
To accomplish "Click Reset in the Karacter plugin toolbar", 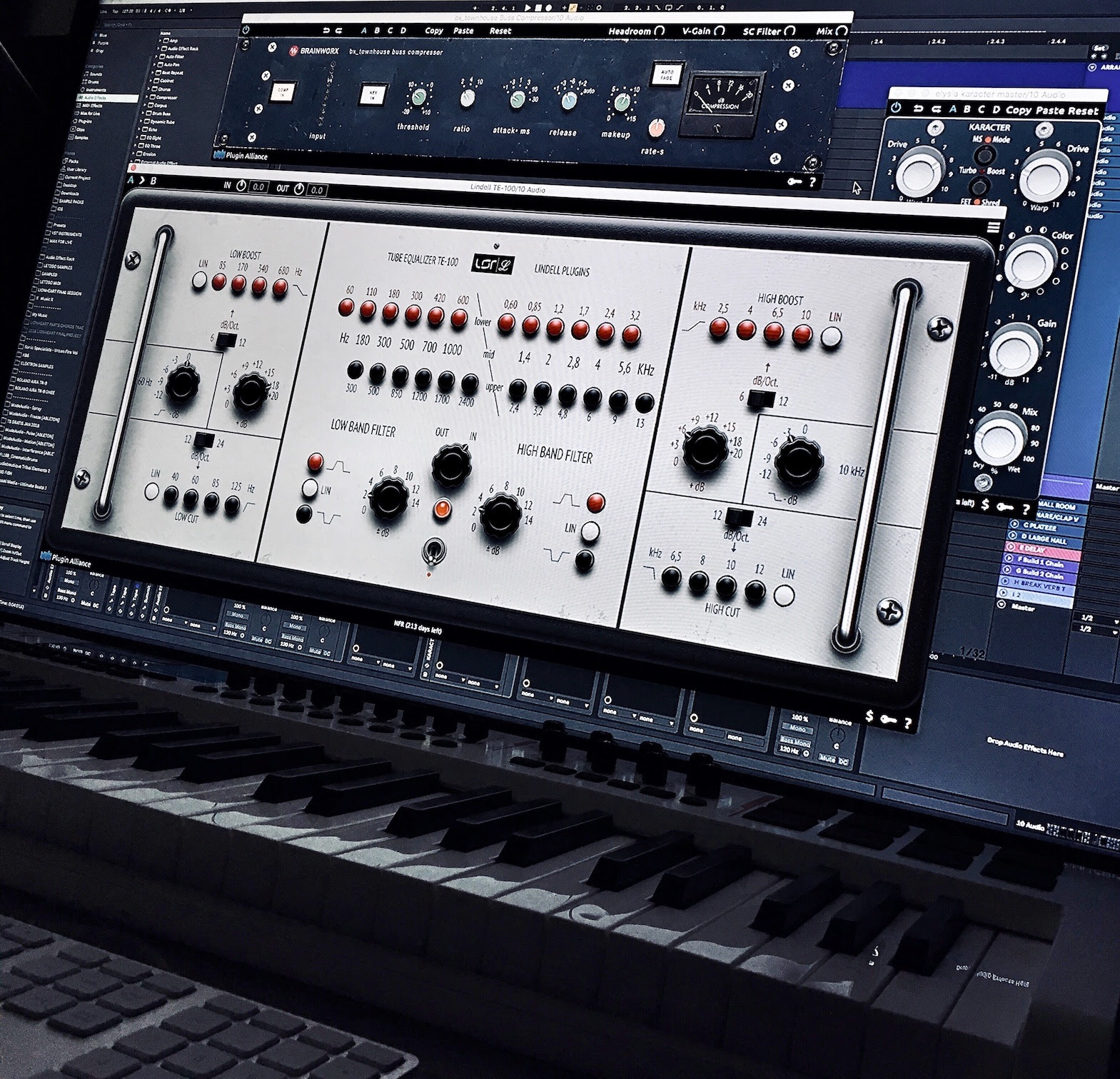I will point(1083,111).
